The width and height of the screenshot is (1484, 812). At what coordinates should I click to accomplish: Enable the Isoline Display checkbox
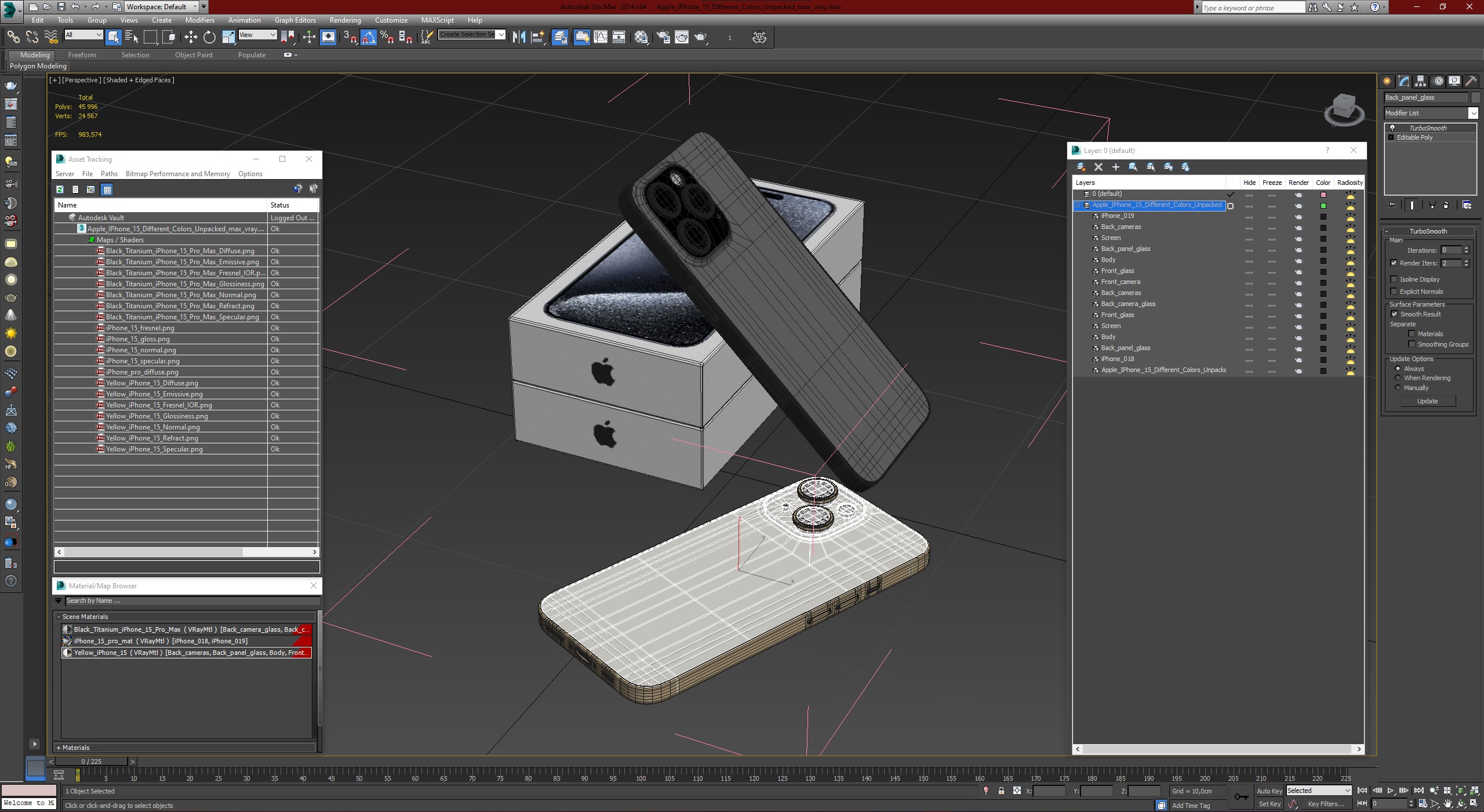[x=1394, y=279]
